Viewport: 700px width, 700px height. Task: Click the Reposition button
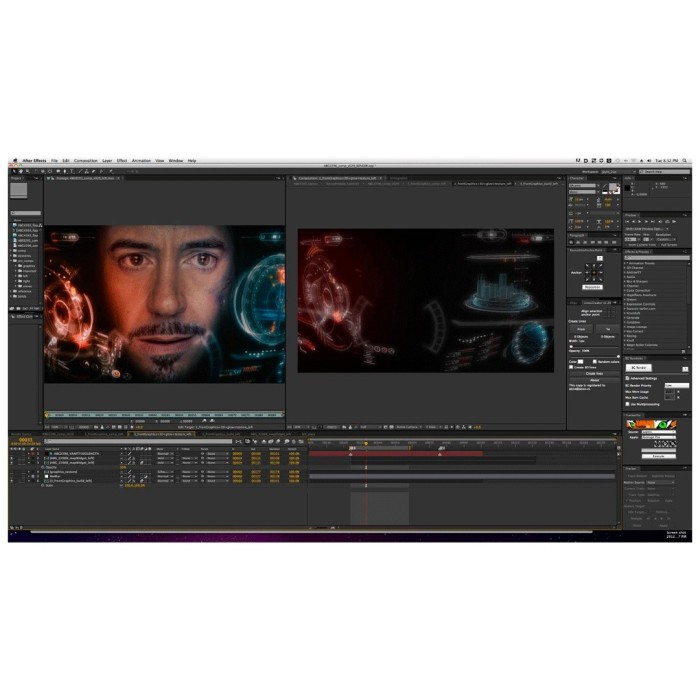coord(592,287)
